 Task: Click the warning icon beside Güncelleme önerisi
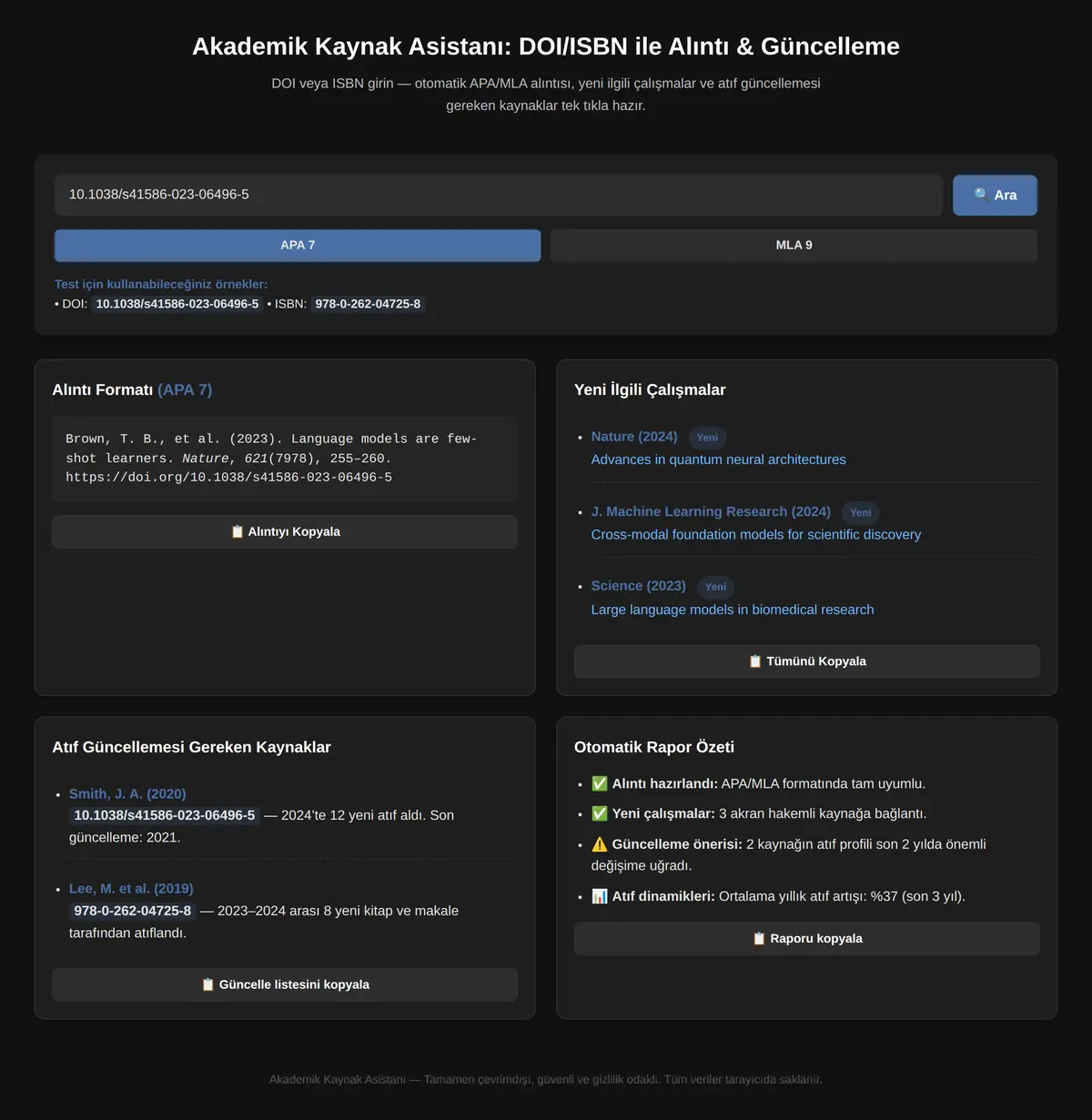tap(599, 844)
